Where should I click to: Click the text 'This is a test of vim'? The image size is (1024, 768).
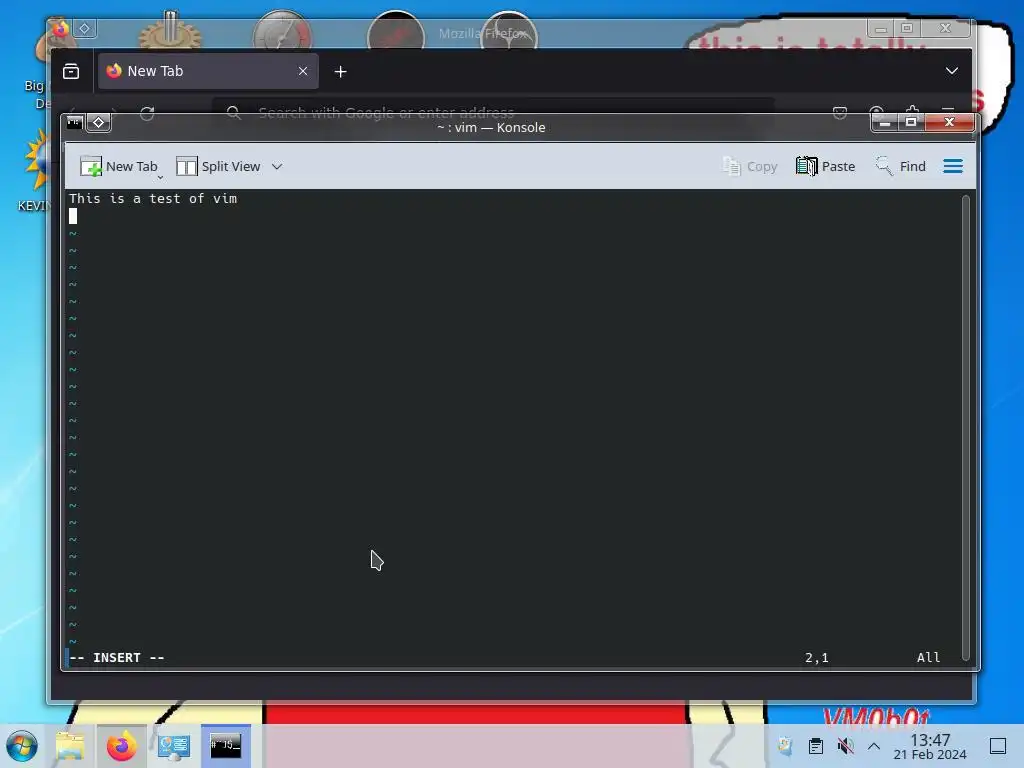[153, 199]
